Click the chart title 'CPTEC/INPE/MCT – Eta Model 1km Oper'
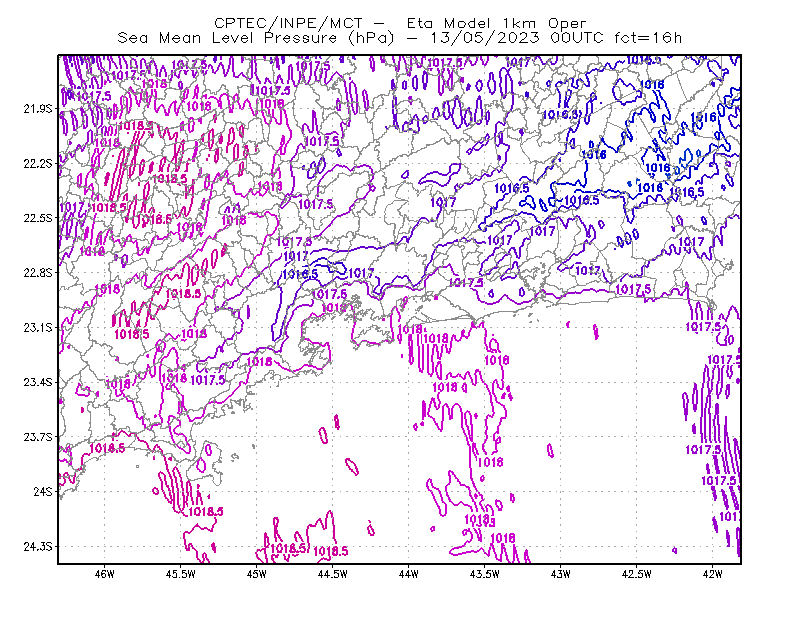Image resolution: width=800 pixels, height=618 pixels. point(400,23)
